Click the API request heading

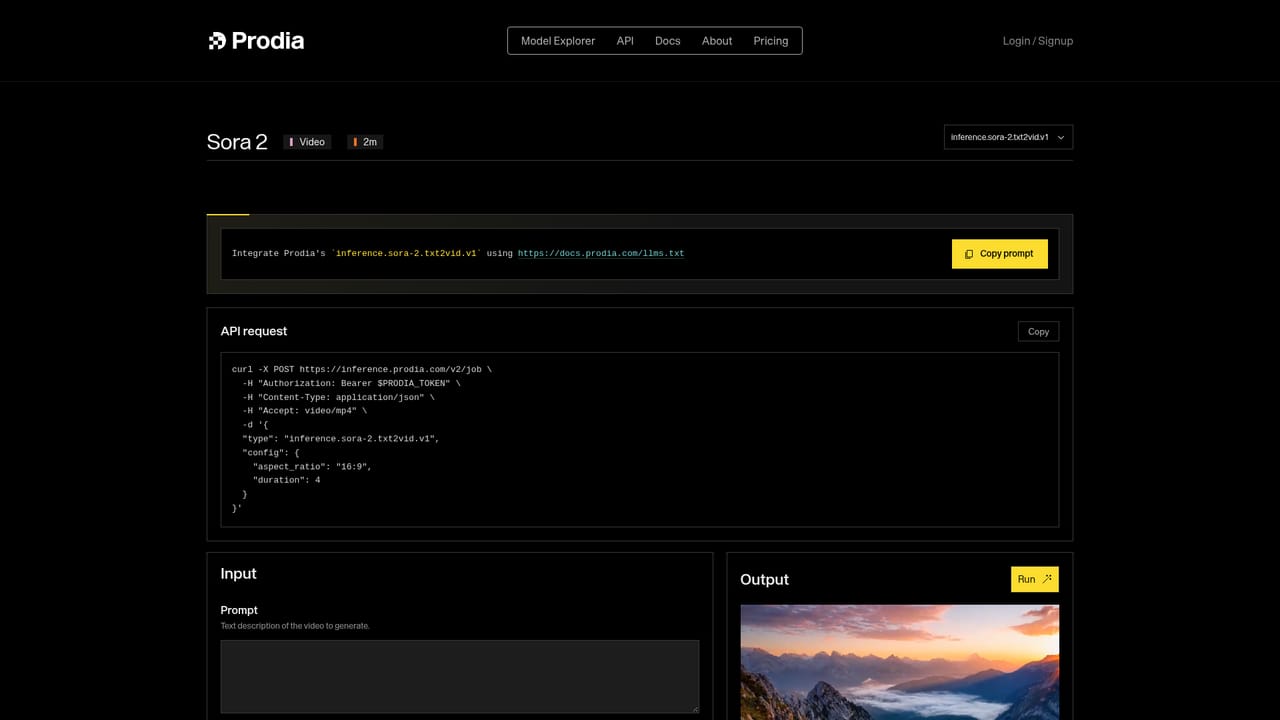tap(254, 331)
